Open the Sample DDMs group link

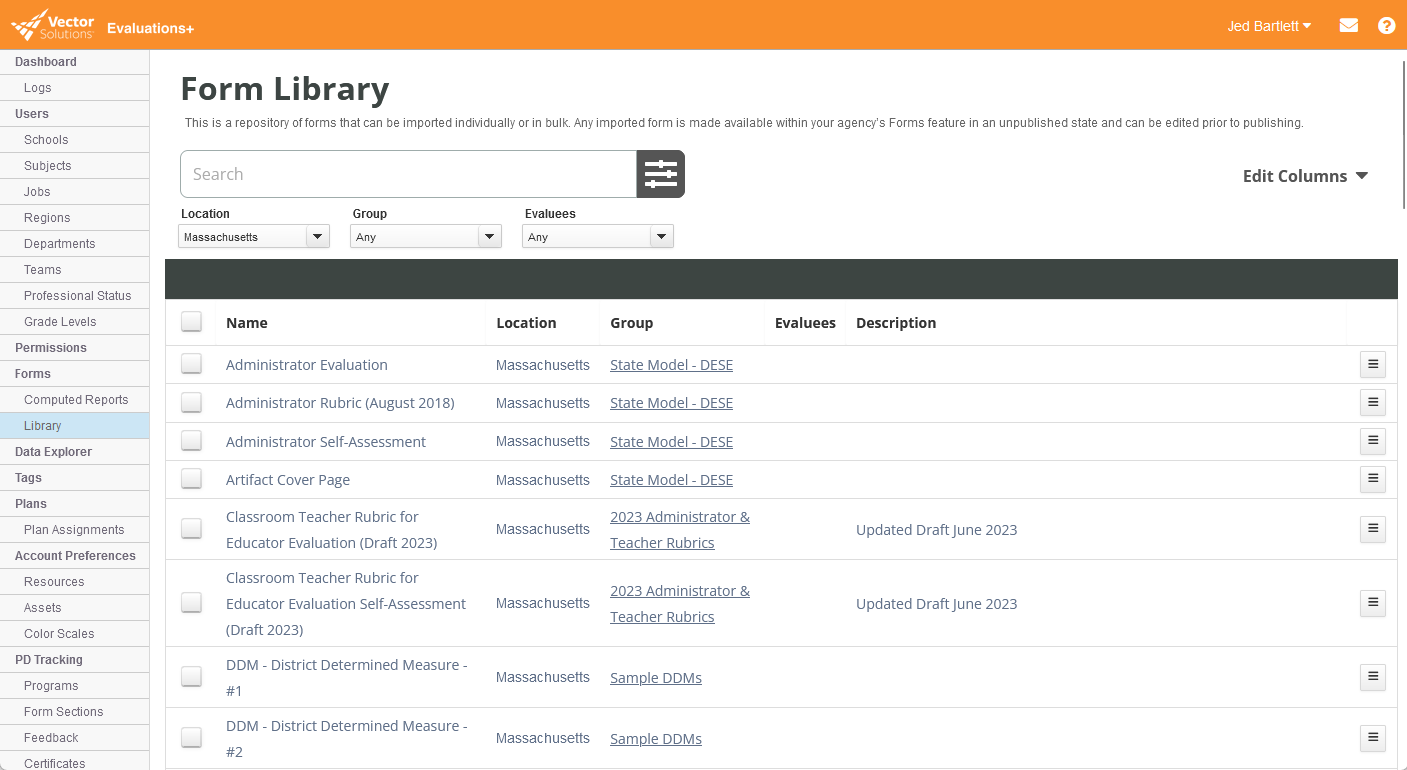click(655, 678)
